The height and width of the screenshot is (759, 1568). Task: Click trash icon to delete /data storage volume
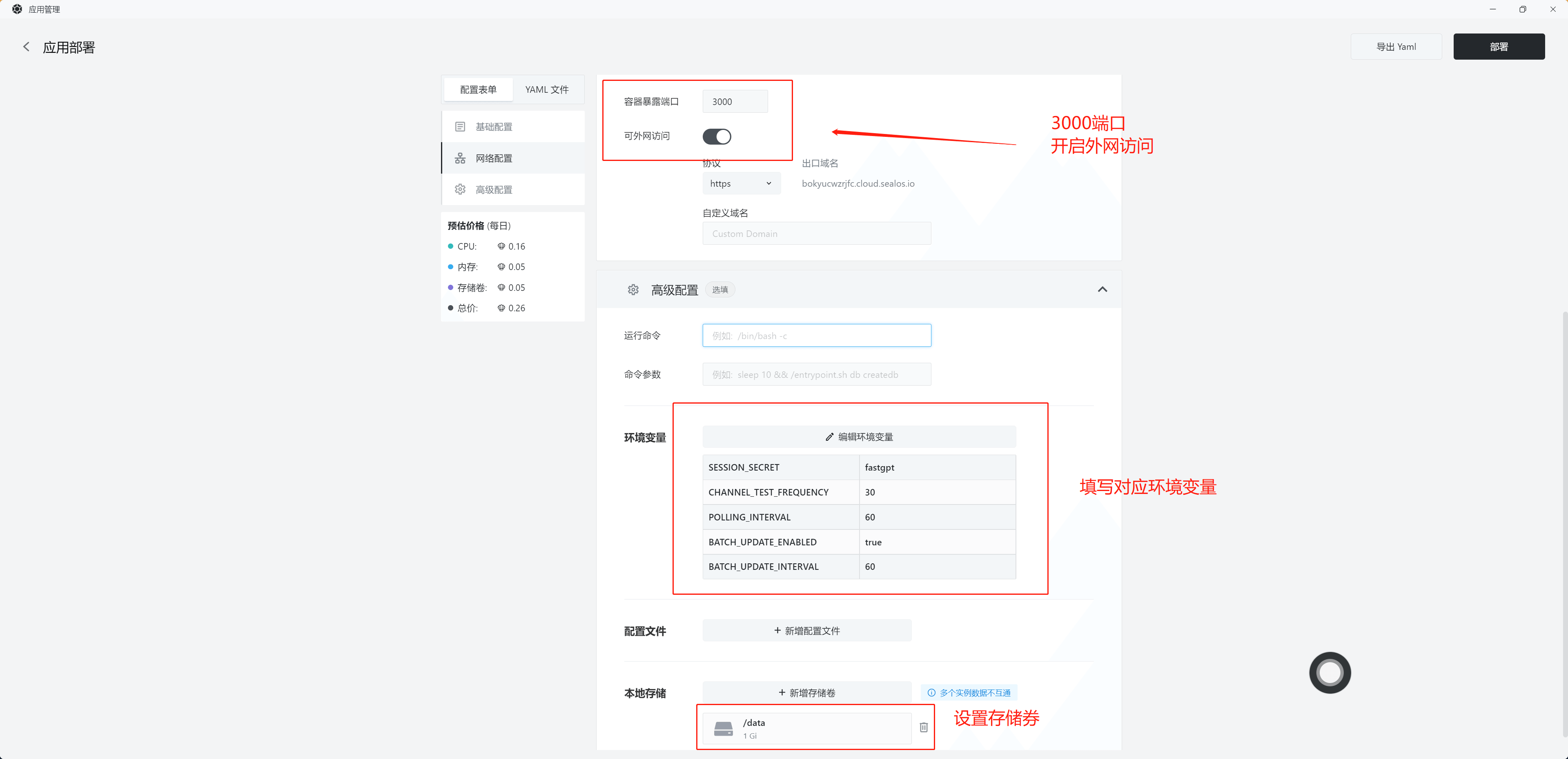click(x=923, y=727)
